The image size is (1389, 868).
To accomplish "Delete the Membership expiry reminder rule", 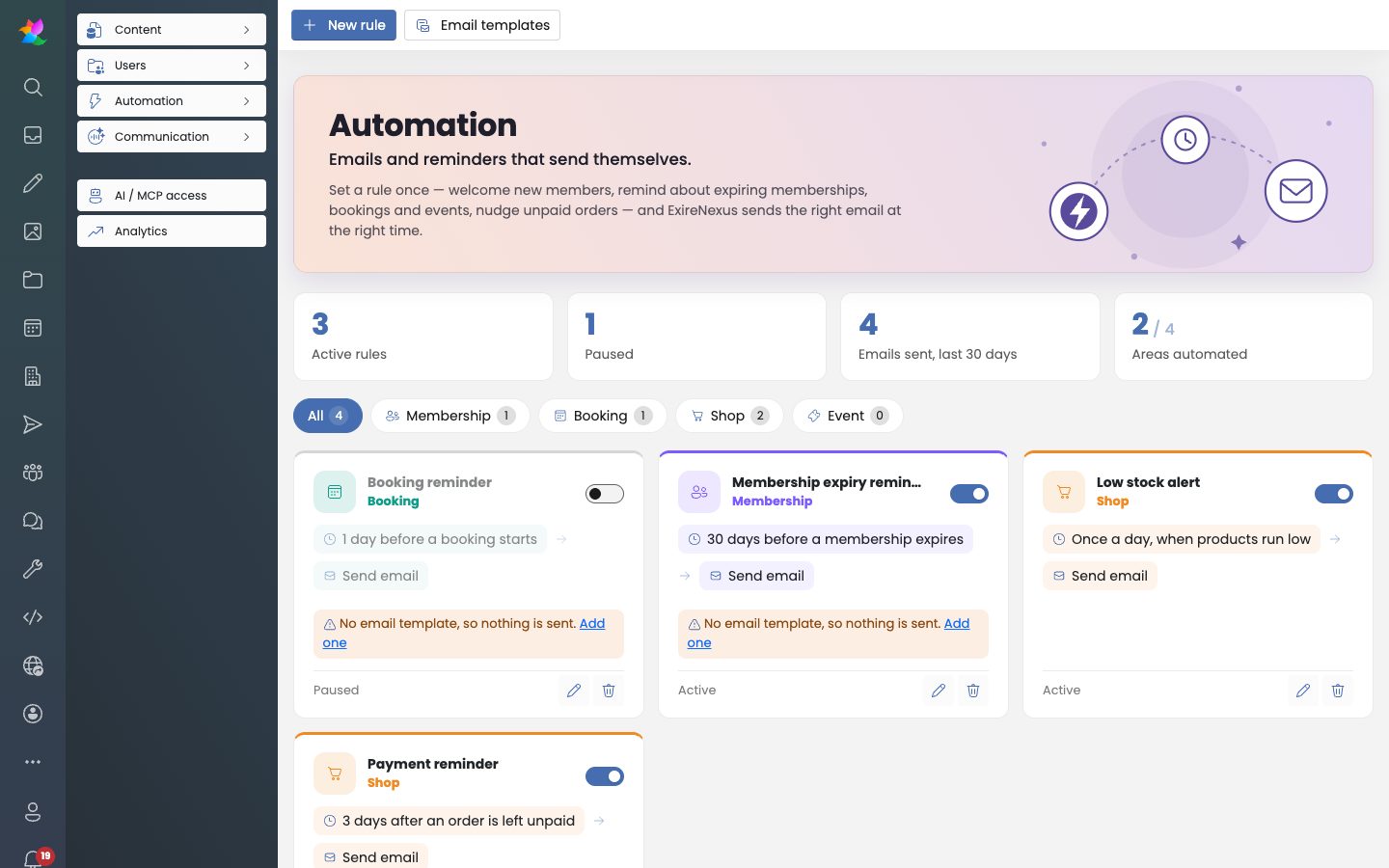I will [973, 691].
